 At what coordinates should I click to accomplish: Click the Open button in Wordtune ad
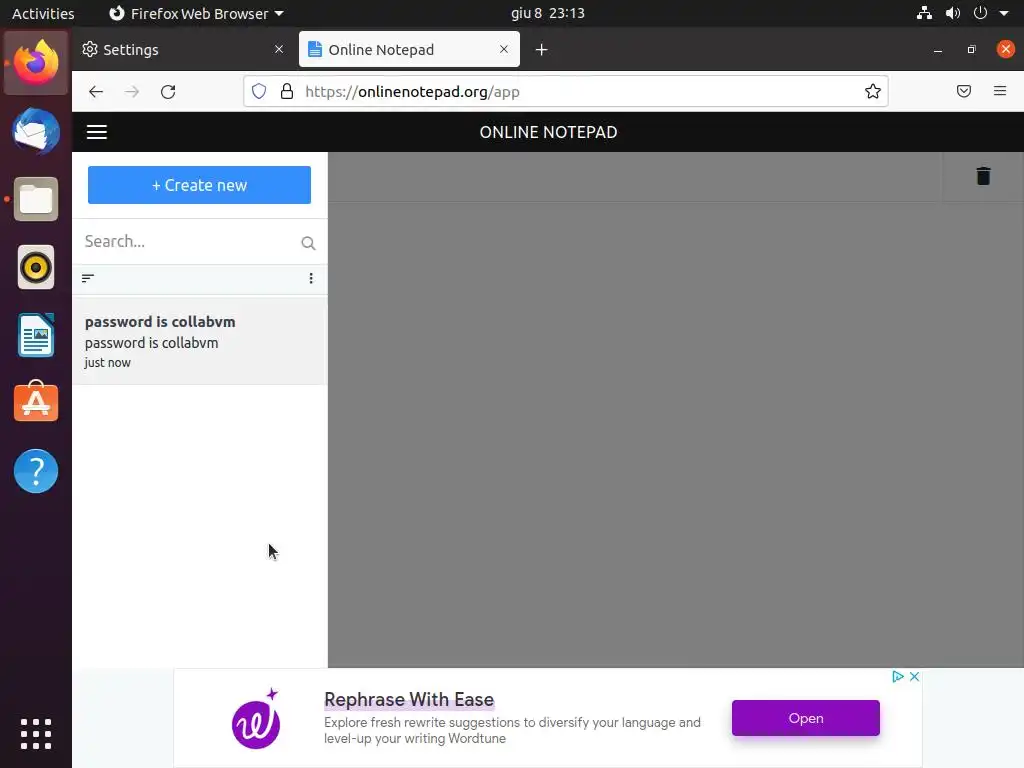(x=805, y=718)
